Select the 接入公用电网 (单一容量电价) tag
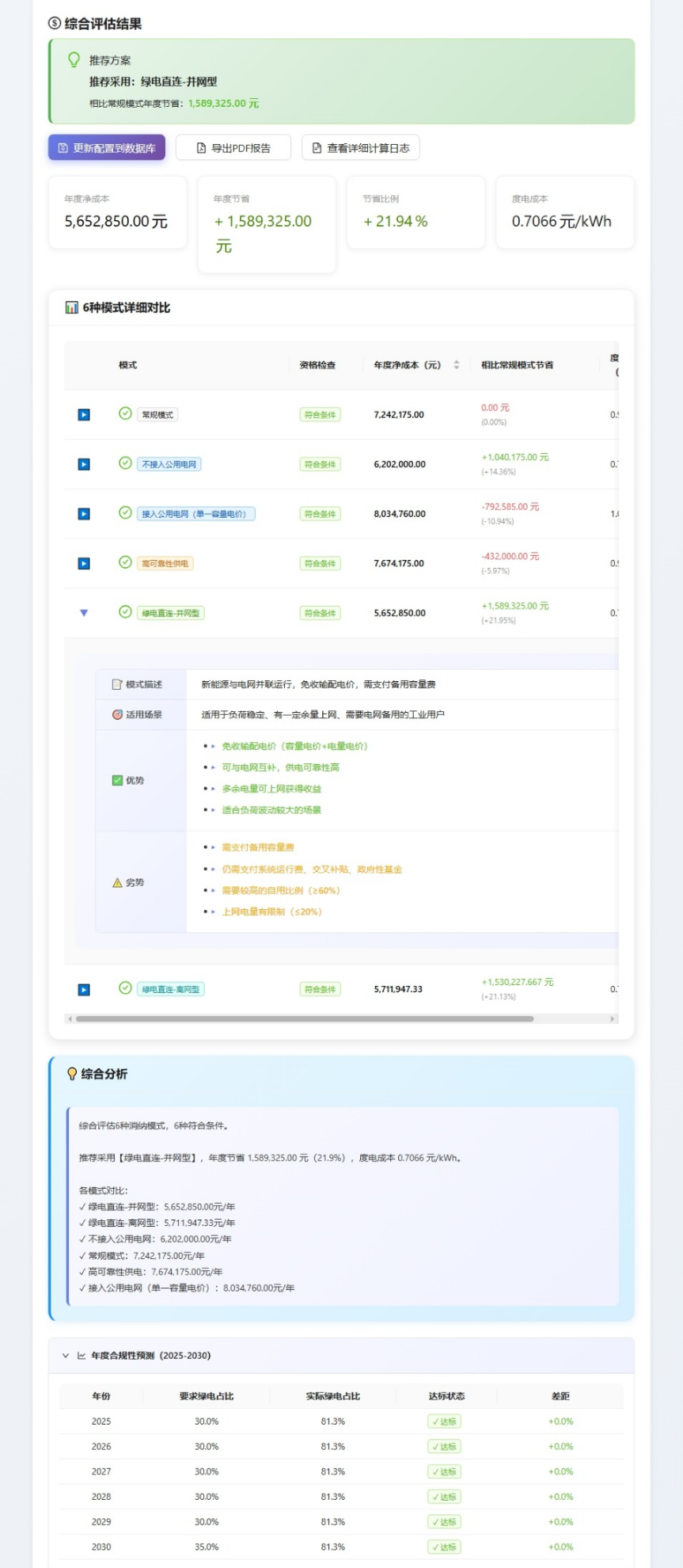The height and width of the screenshot is (1568, 683). tap(196, 514)
